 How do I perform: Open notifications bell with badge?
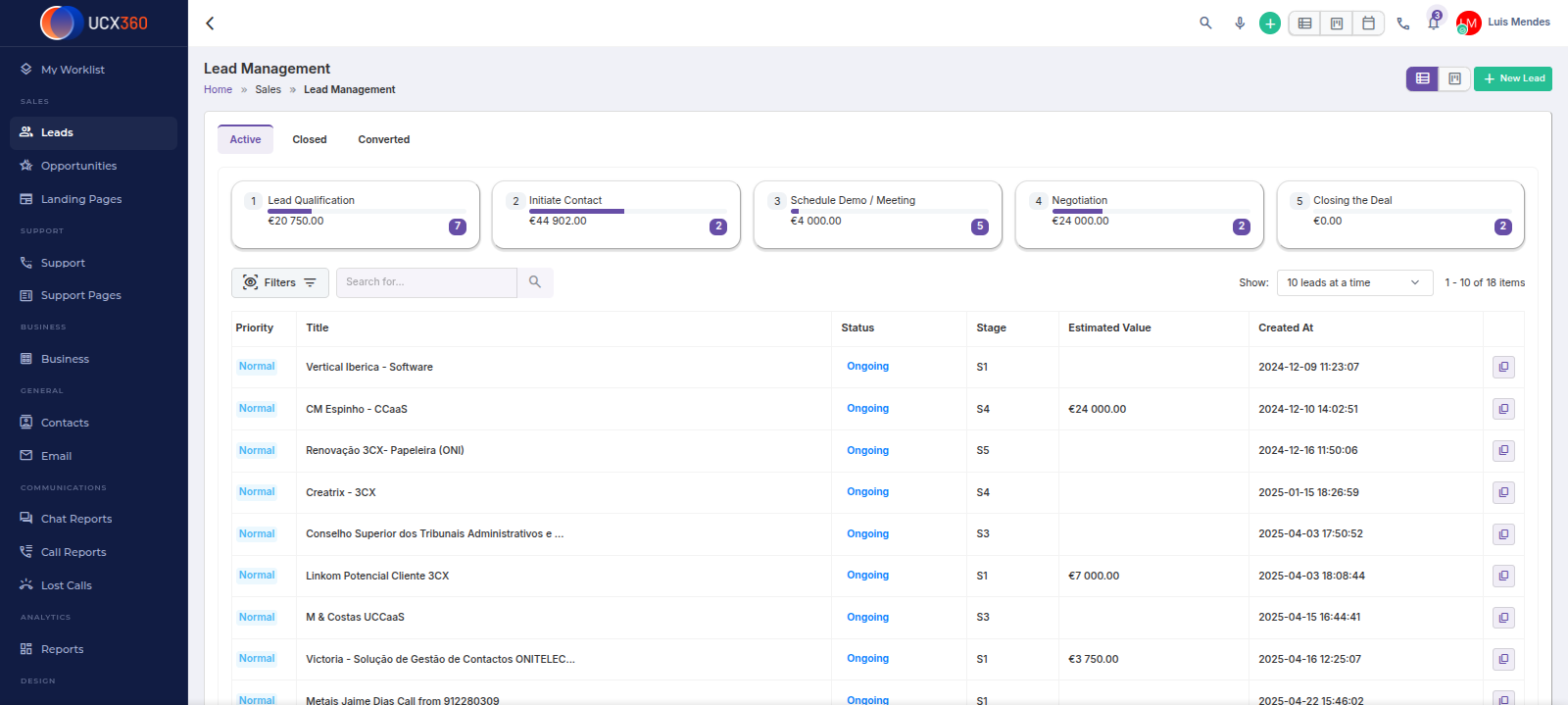click(1434, 22)
